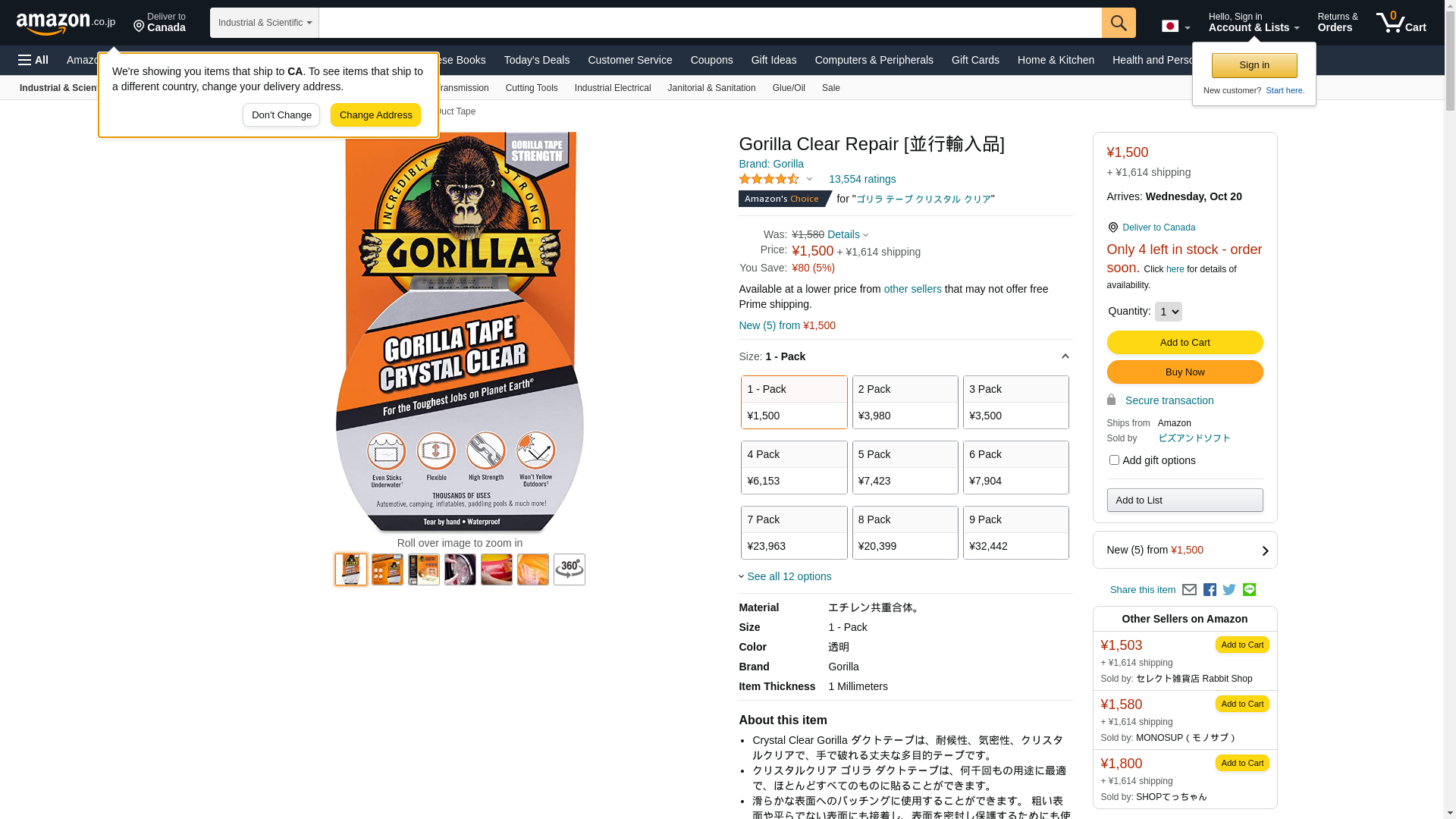Viewport: 1456px width, 819px height.
Task: Check the Add gift options box
Action: coord(1114,460)
